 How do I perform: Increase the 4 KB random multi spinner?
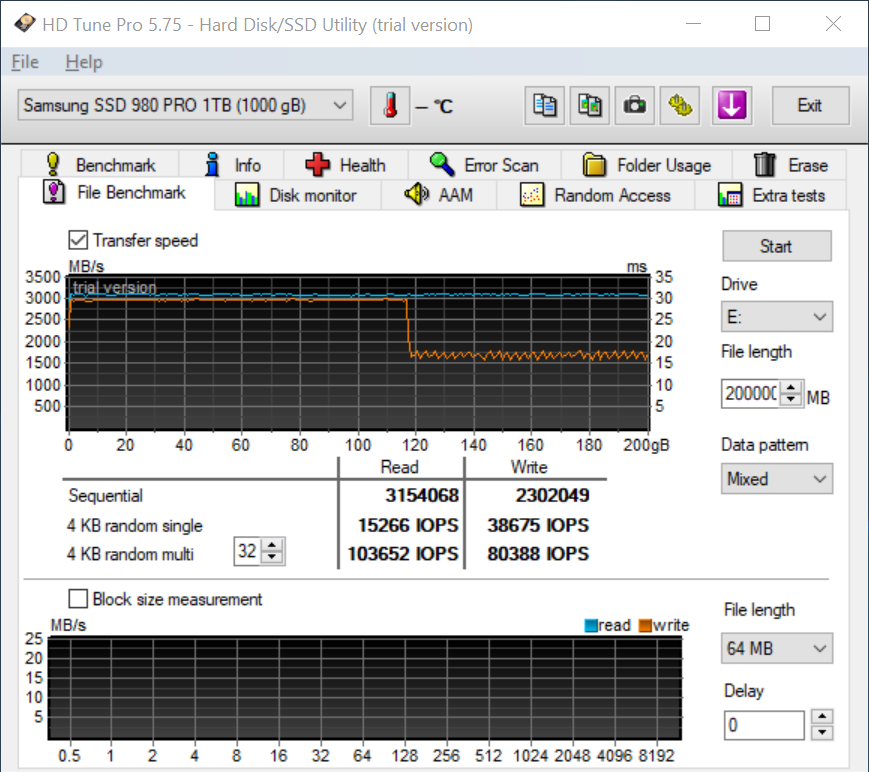(x=272, y=546)
